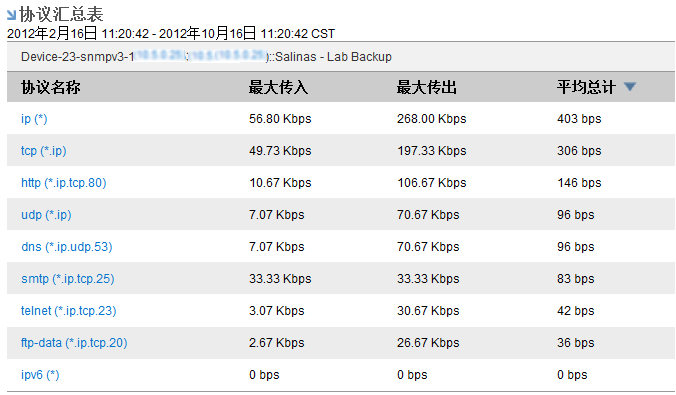Open the udp (*.ip) protocol link
The height and width of the screenshot is (395, 676).
46,215
